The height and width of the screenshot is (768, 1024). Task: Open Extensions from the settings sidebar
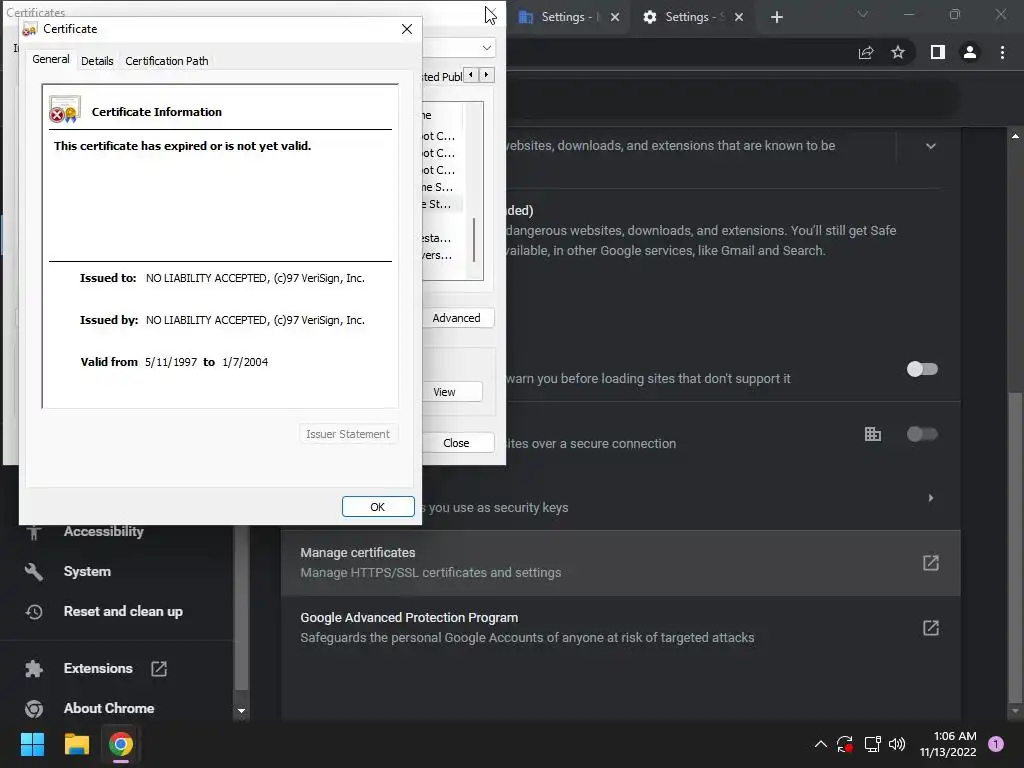click(98, 669)
